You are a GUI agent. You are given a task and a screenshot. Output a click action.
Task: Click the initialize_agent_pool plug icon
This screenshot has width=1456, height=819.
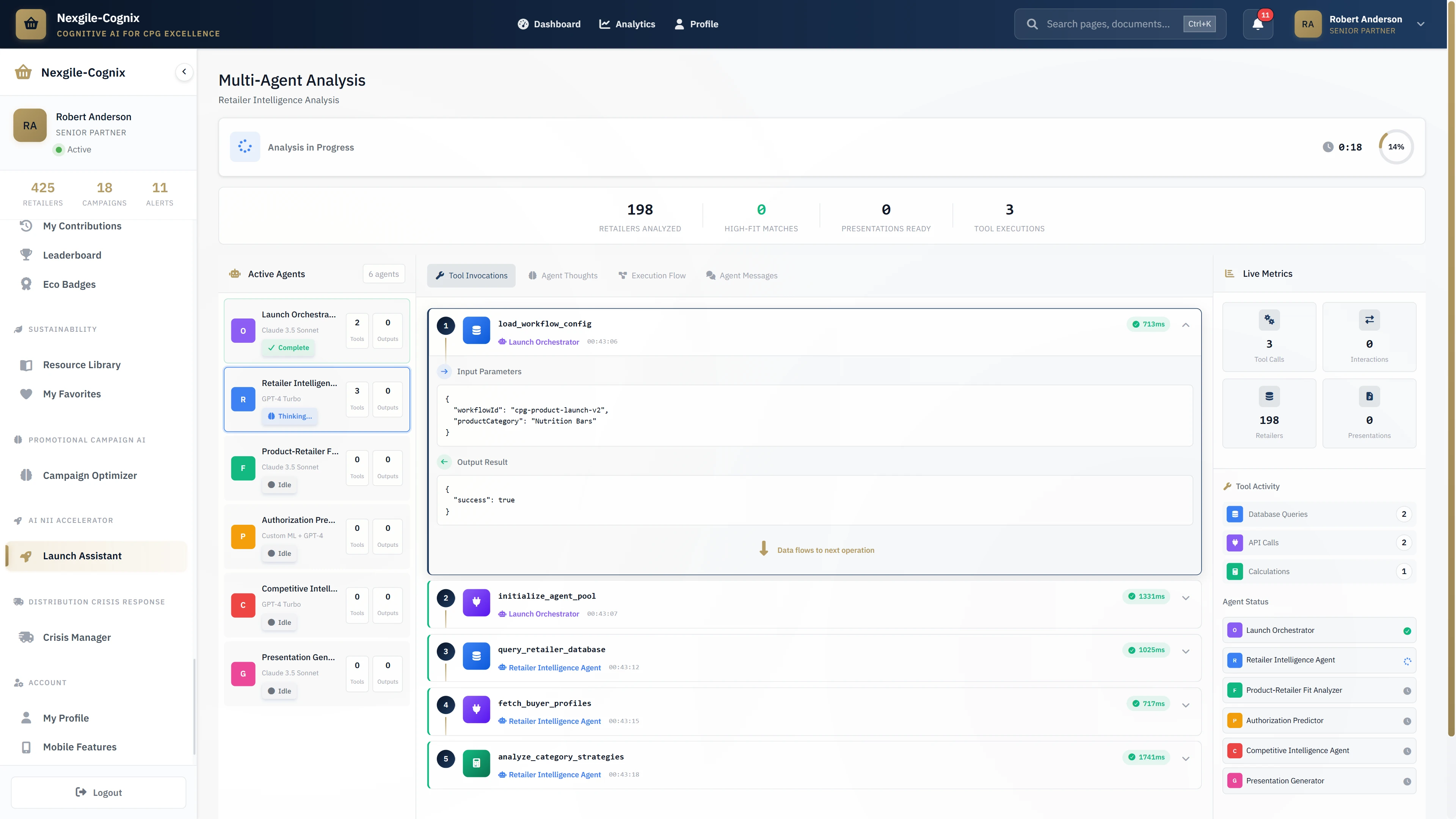476,602
